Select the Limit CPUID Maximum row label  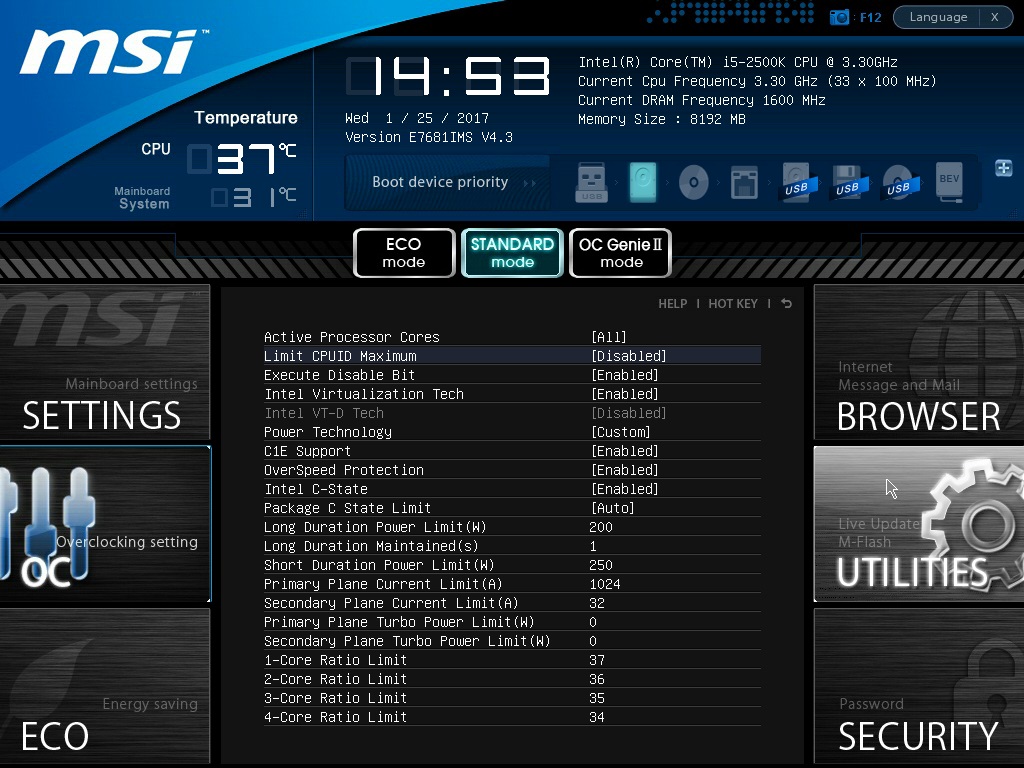tap(340, 356)
